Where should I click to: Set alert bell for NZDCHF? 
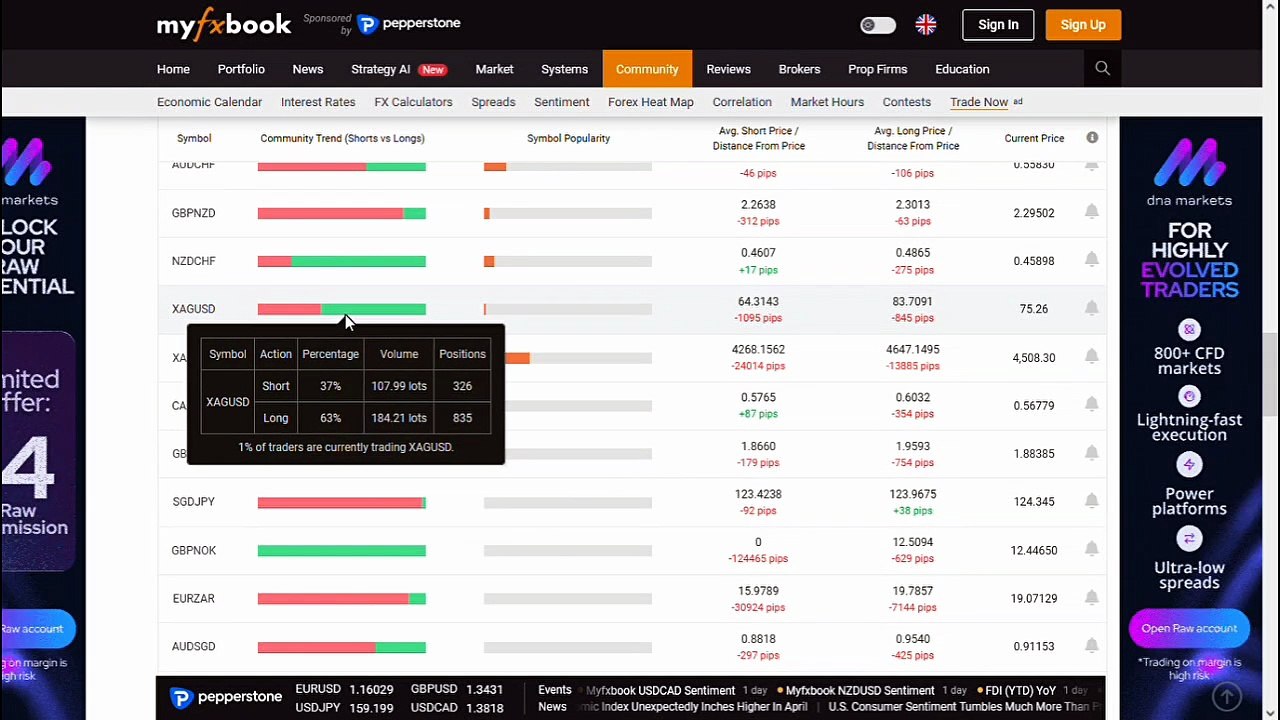click(1092, 260)
